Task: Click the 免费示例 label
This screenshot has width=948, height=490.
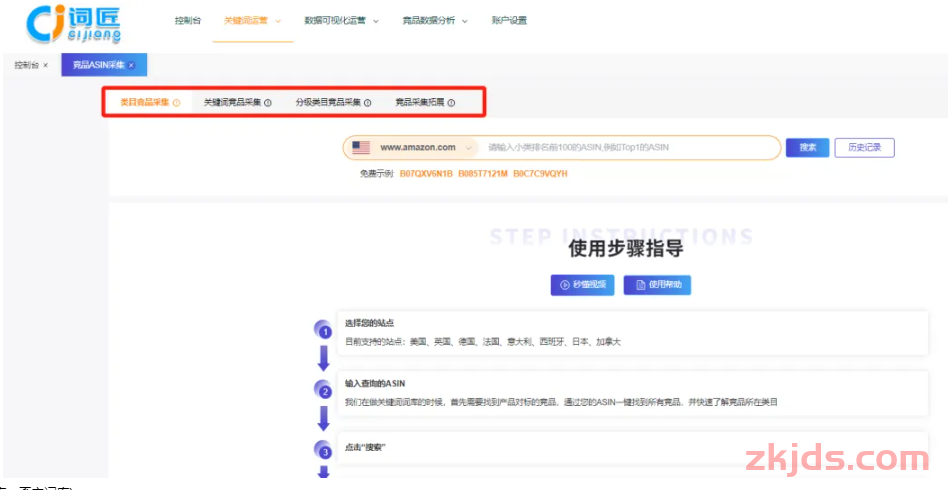Action: (378, 174)
